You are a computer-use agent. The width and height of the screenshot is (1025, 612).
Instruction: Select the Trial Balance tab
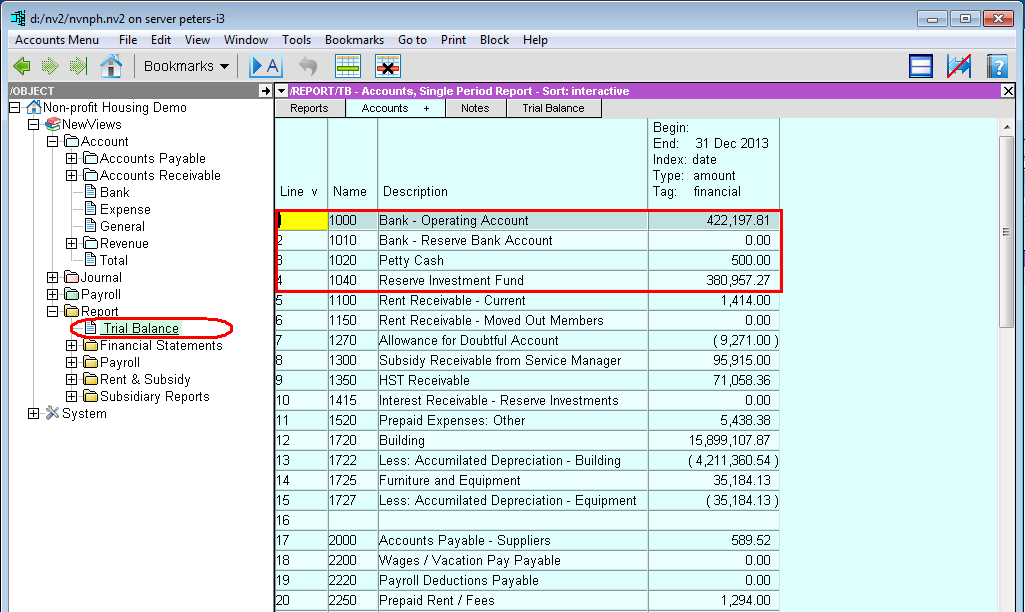[553, 108]
